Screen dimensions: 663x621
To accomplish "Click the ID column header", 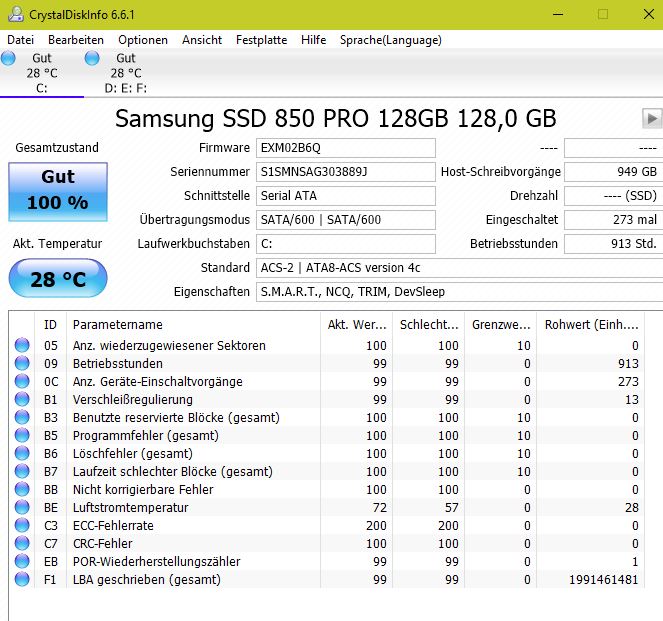I will (50, 325).
